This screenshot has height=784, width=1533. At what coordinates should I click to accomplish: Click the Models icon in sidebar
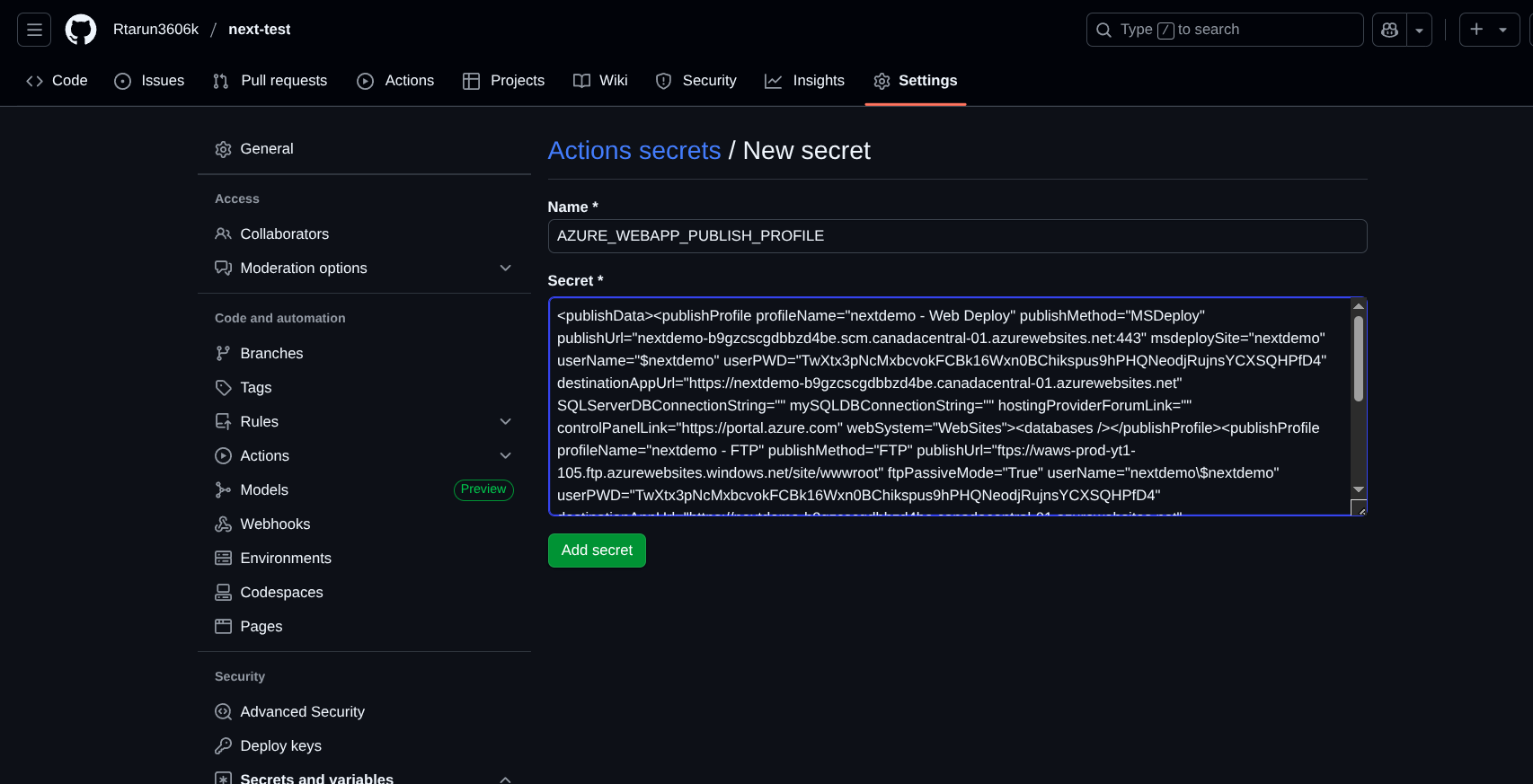(x=224, y=490)
